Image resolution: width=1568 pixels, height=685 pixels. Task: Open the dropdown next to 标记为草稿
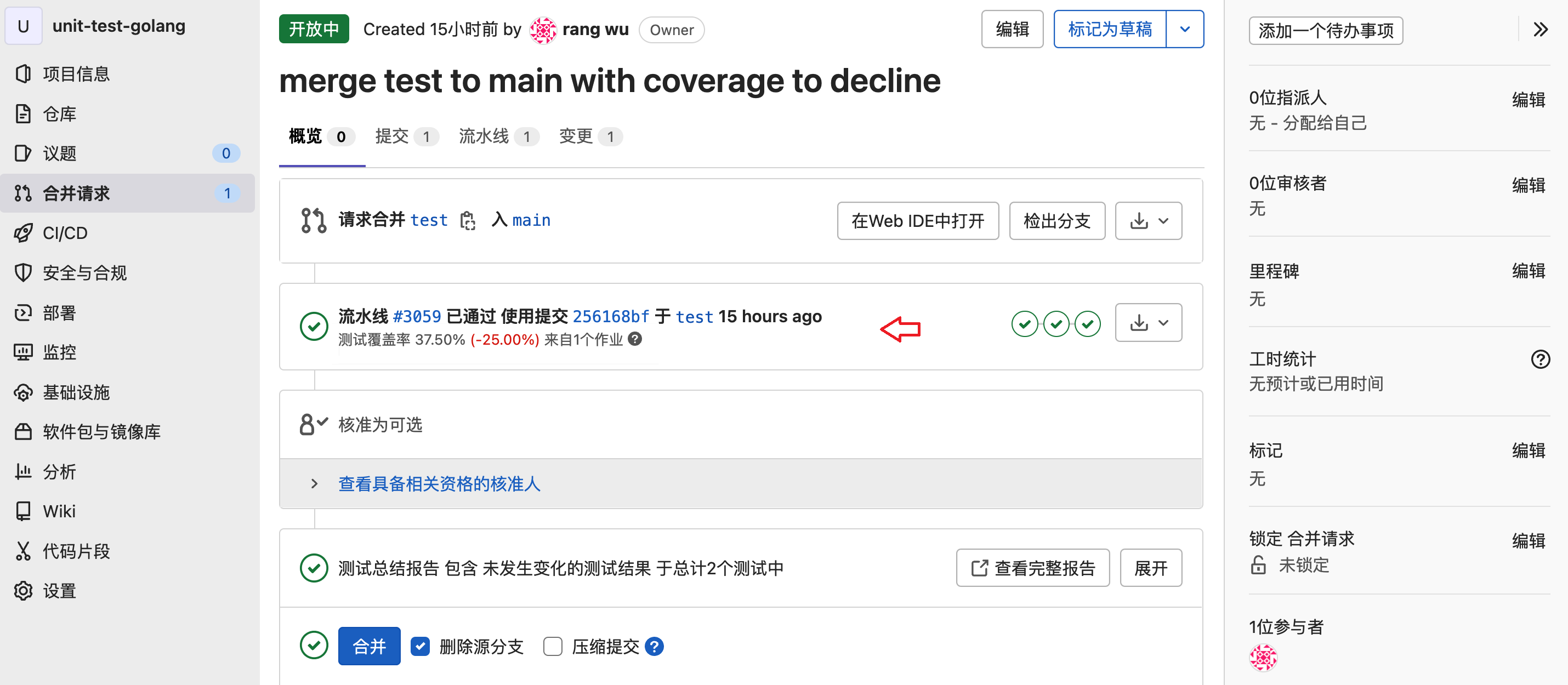point(1185,29)
